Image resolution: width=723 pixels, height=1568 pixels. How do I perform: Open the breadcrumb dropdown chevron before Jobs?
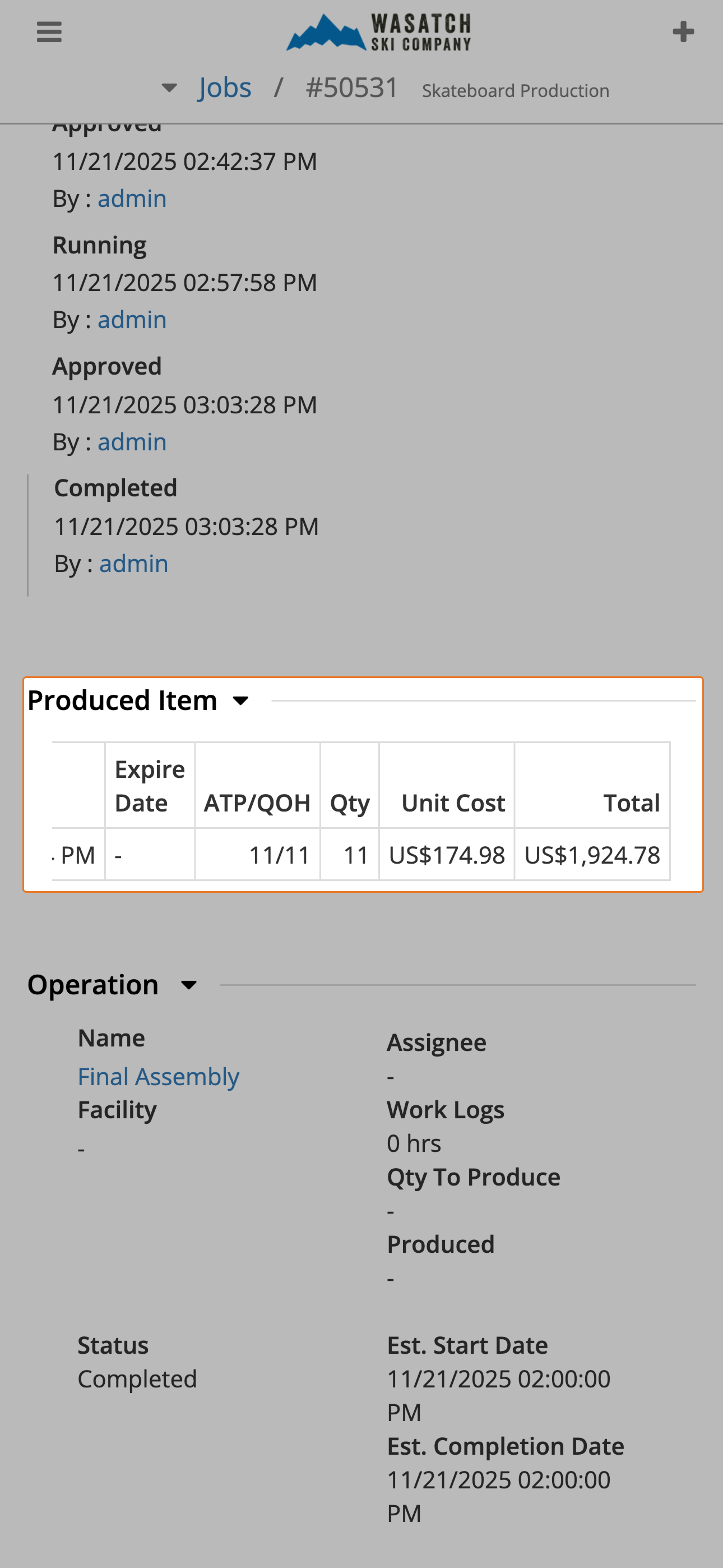coord(169,87)
